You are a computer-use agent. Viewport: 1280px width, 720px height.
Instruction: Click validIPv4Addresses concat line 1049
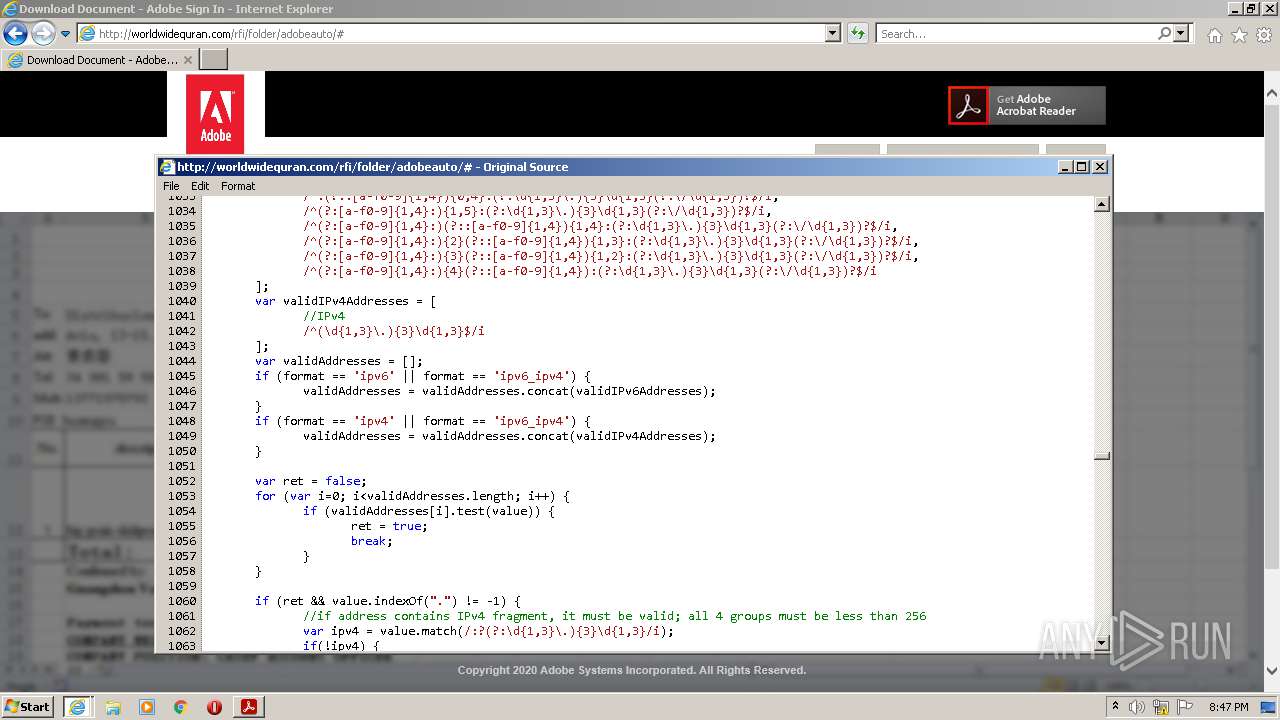pyautogui.click(x=509, y=436)
